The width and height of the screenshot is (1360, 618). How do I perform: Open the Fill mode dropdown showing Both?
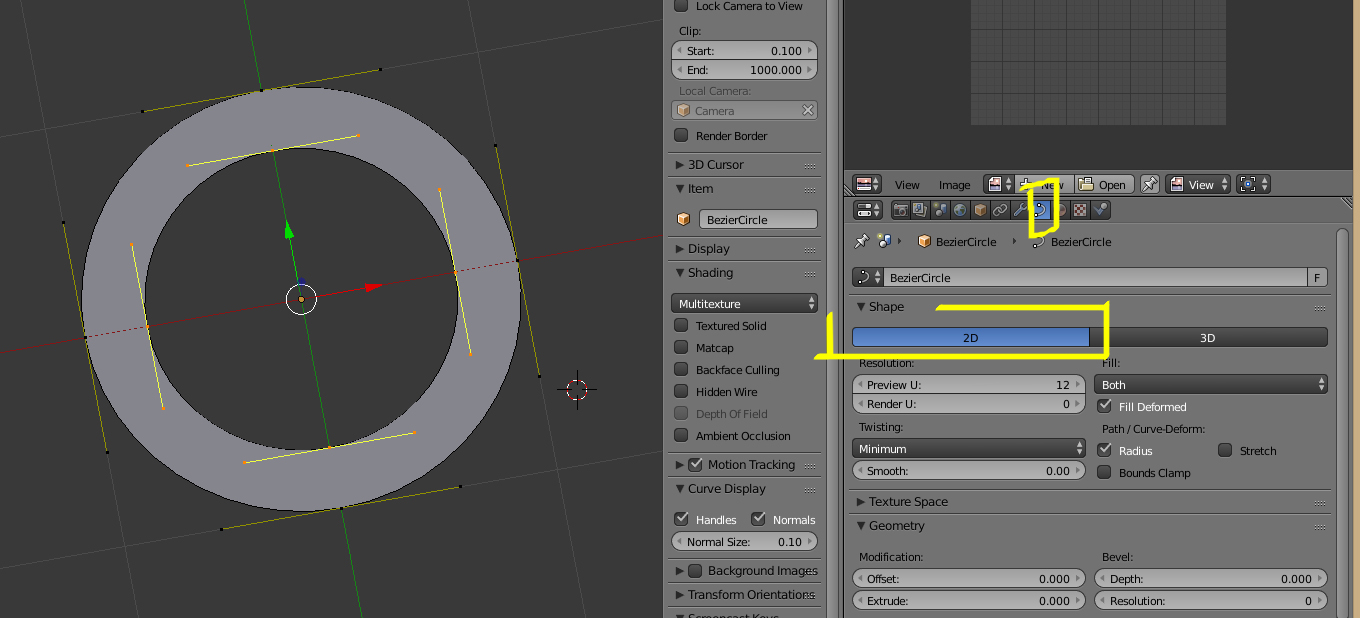click(1211, 384)
